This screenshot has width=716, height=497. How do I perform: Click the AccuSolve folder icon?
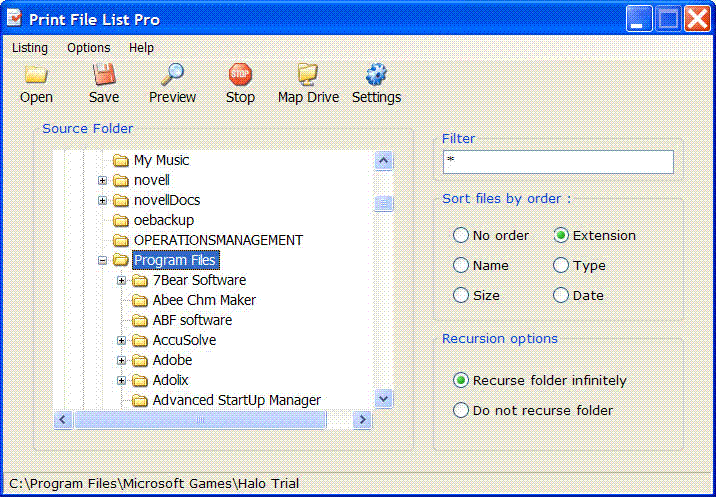(x=140, y=340)
